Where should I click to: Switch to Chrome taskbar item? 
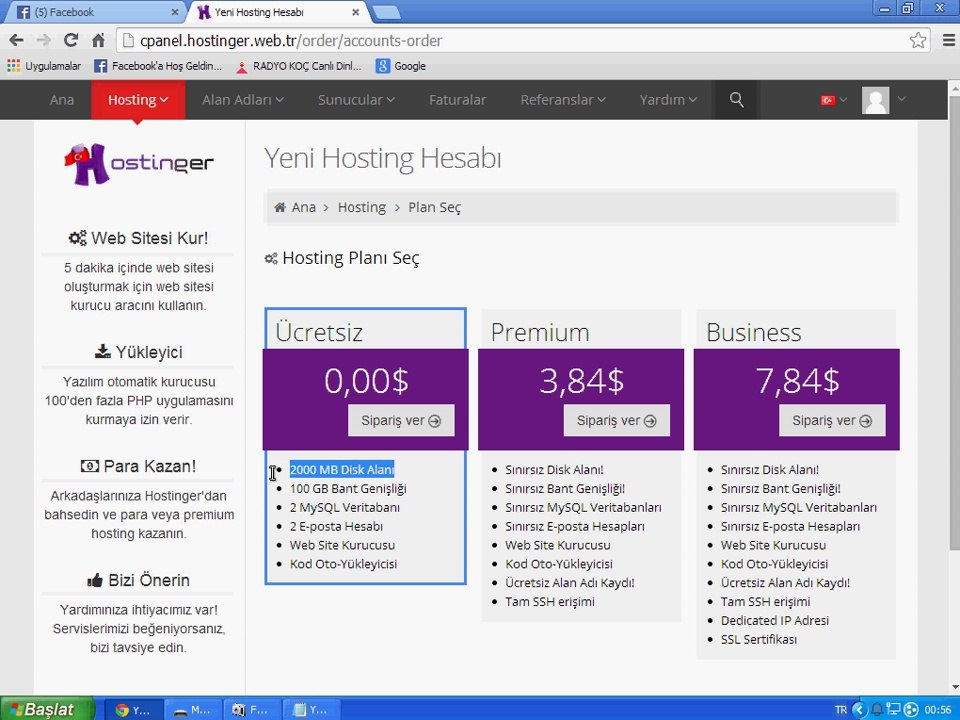coord(133,710)
